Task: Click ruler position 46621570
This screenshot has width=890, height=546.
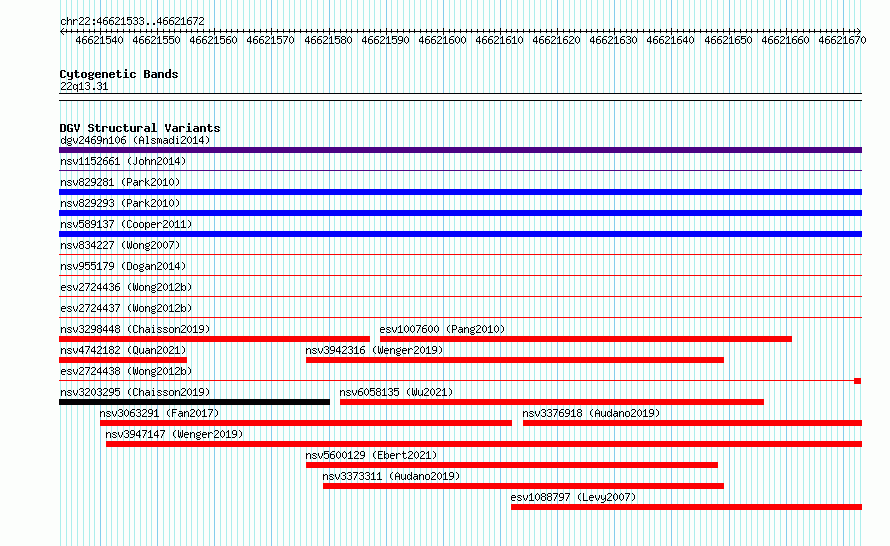Action: point(270,40)
